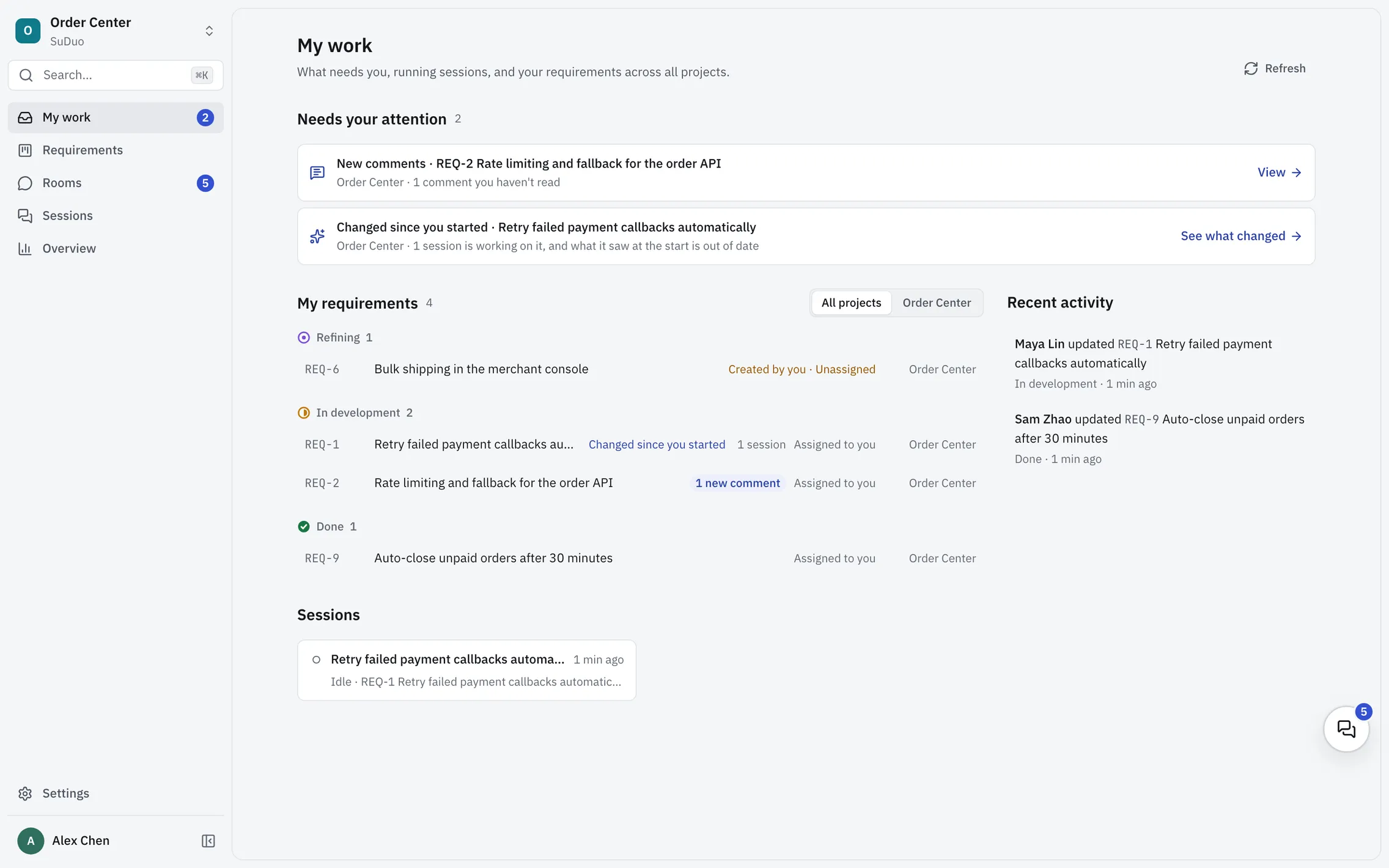1389x868 pixels.
Task: Open the Retry failed payment callbacks session card
Action: click(x=466, y=670)
